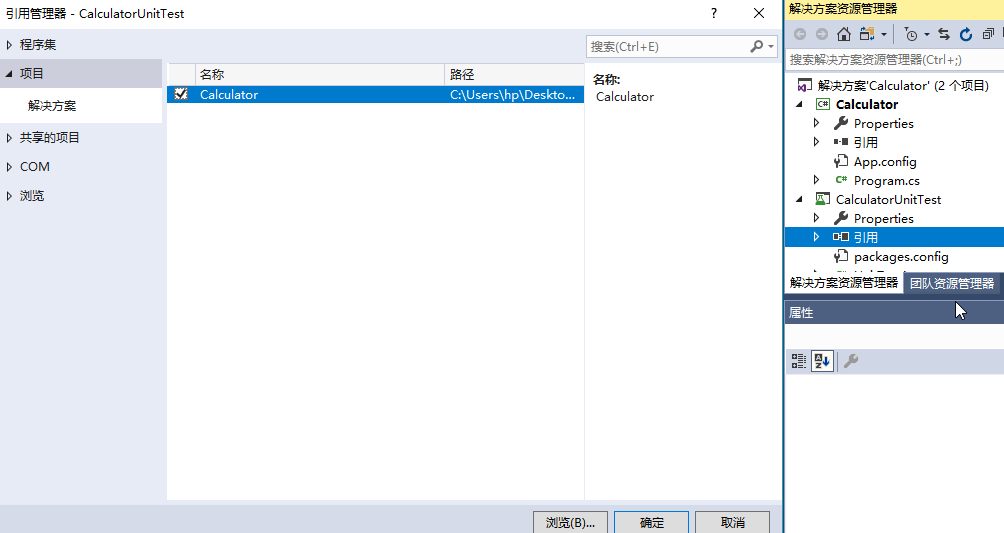
Task: Collapse the 项目 category
Action: (9, 74)
